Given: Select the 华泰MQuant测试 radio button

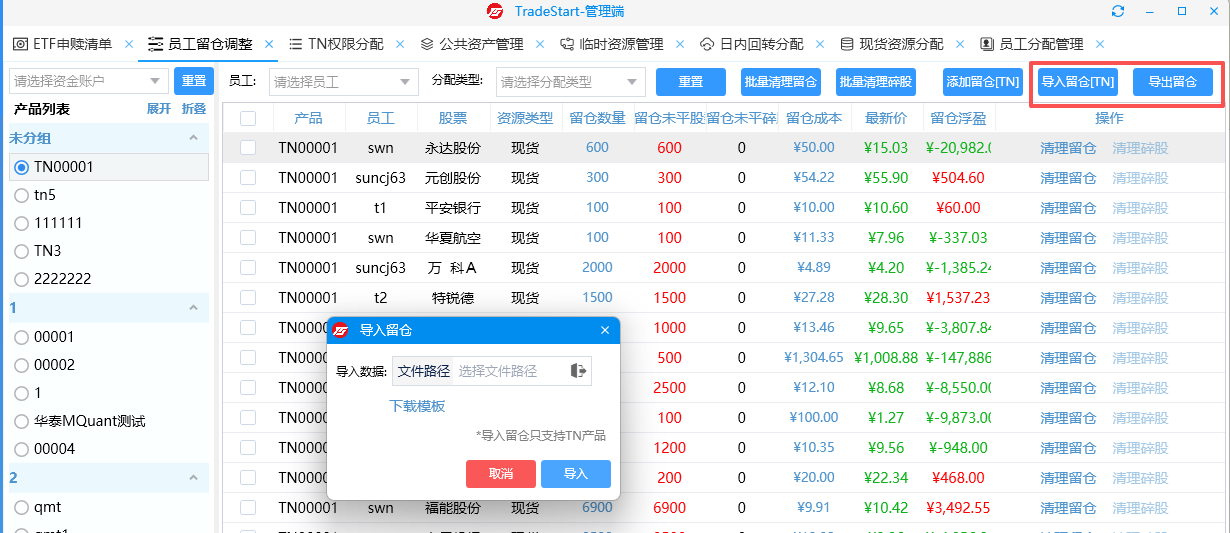Looking at the screenshot, I should 21,421.
